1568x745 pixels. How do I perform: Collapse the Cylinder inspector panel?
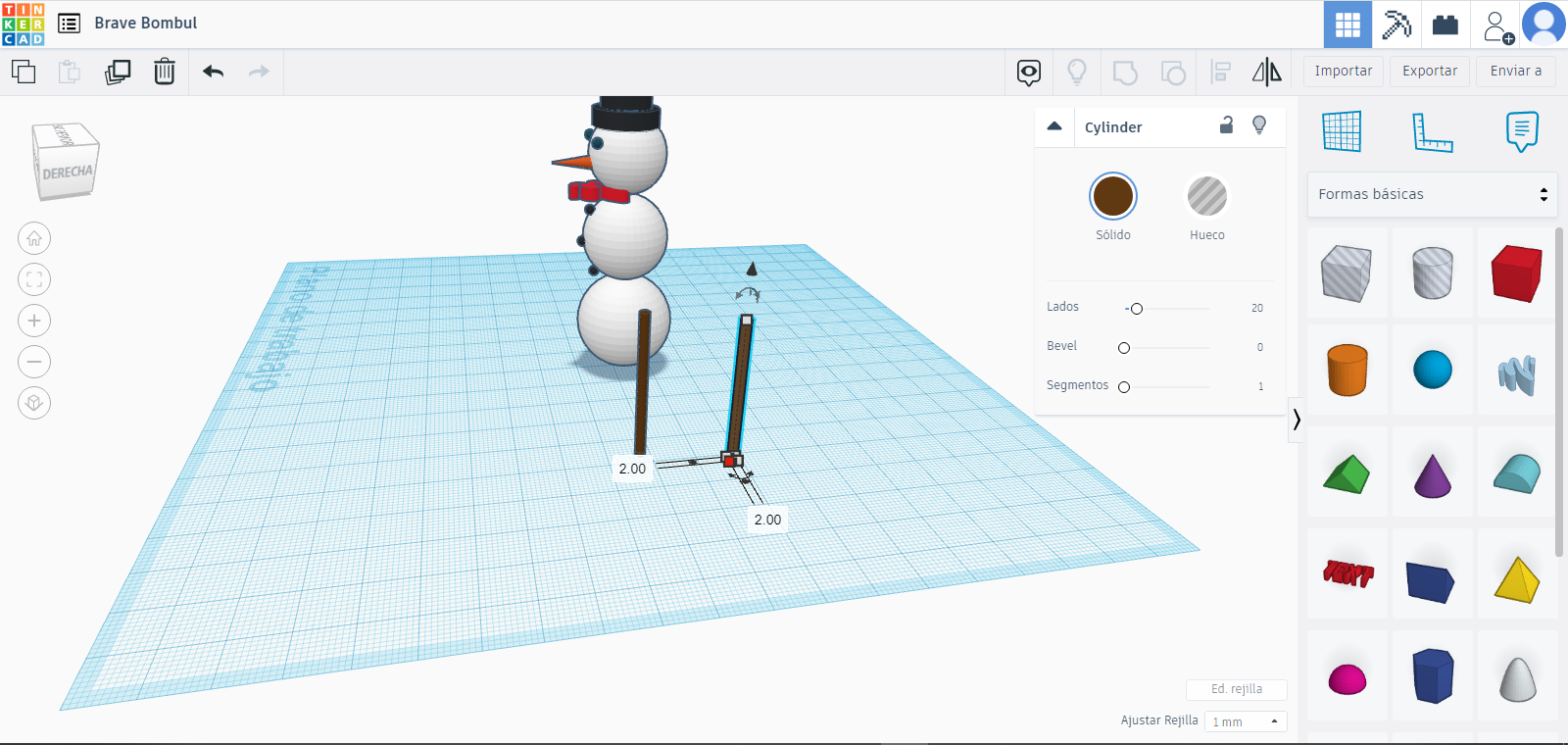click(x=1054, y=126)
